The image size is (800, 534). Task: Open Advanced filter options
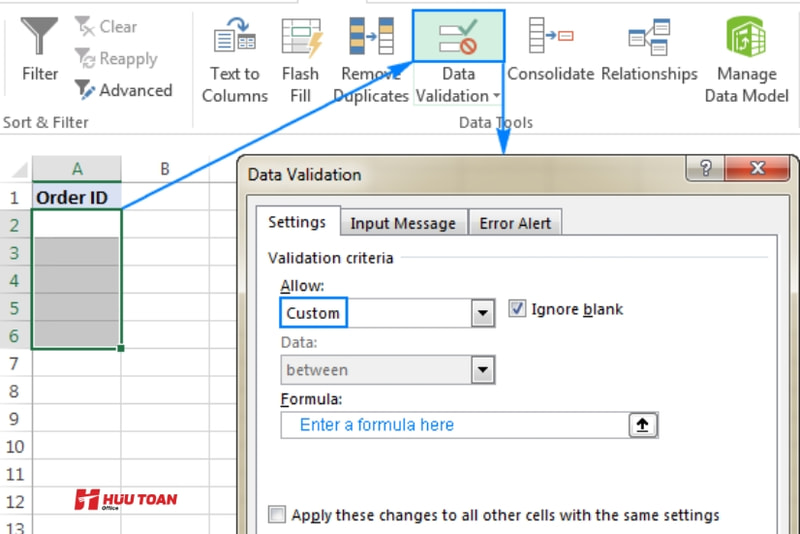point(123,90)
